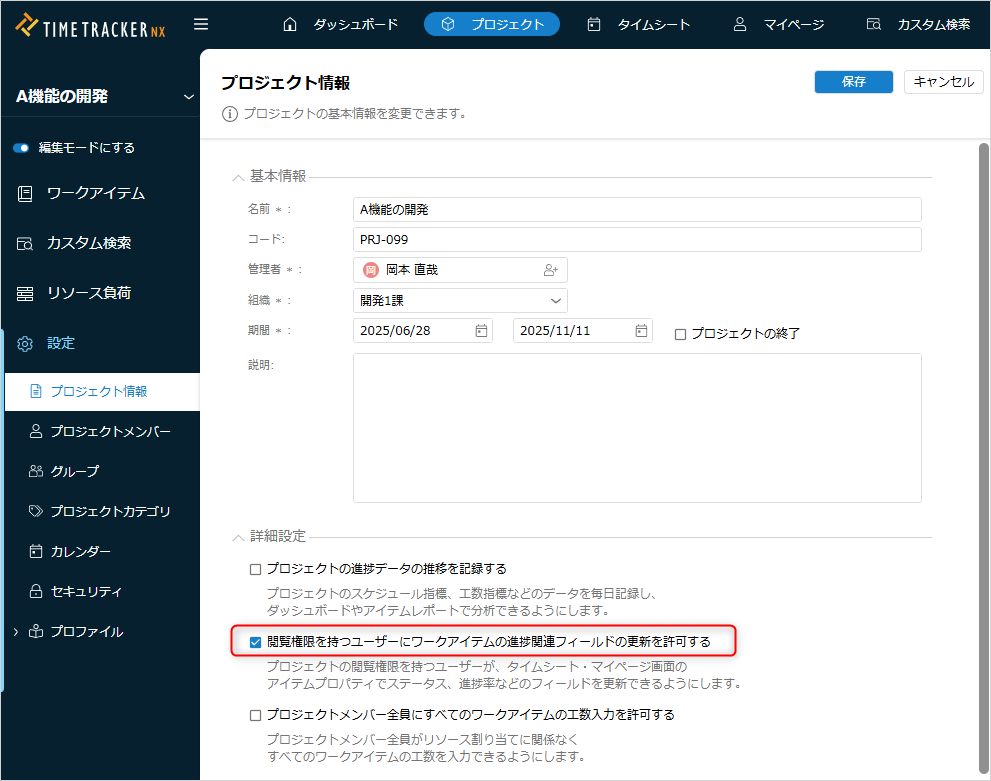Click the add manager icon in 管理者 field
Image resolution: width=991 pixels, height=781 pixels.
click(550, 270)
